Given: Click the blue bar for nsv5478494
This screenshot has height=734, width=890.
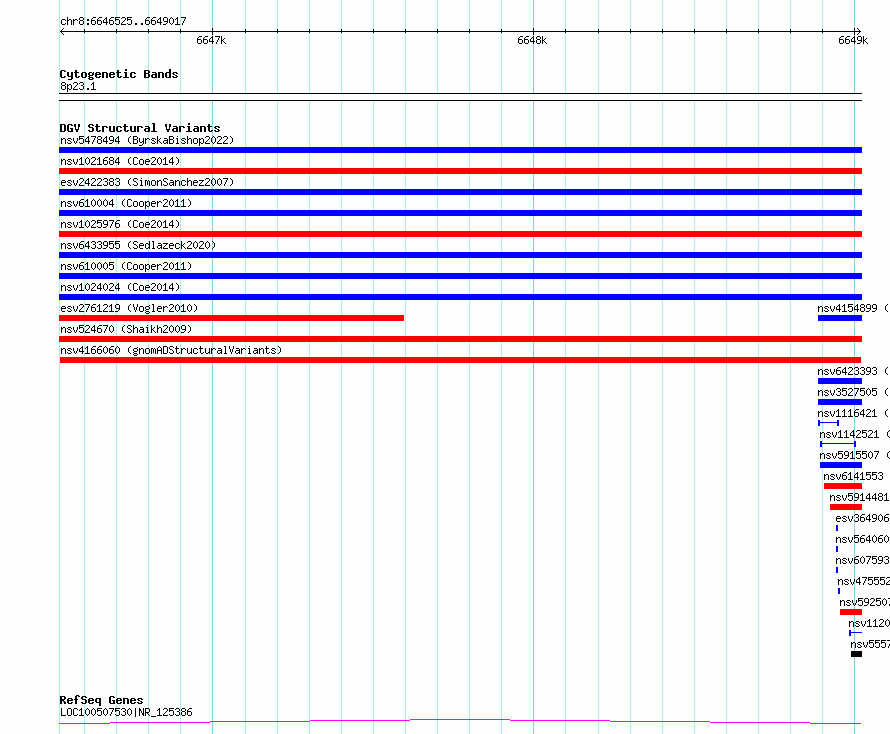Looking at the screenshot, I should pos(460,150).
